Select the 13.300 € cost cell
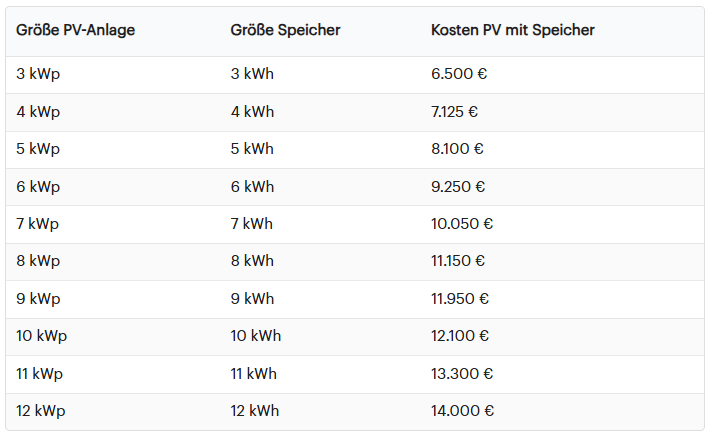This screenshot has height=436, width=710. point(462,374)
